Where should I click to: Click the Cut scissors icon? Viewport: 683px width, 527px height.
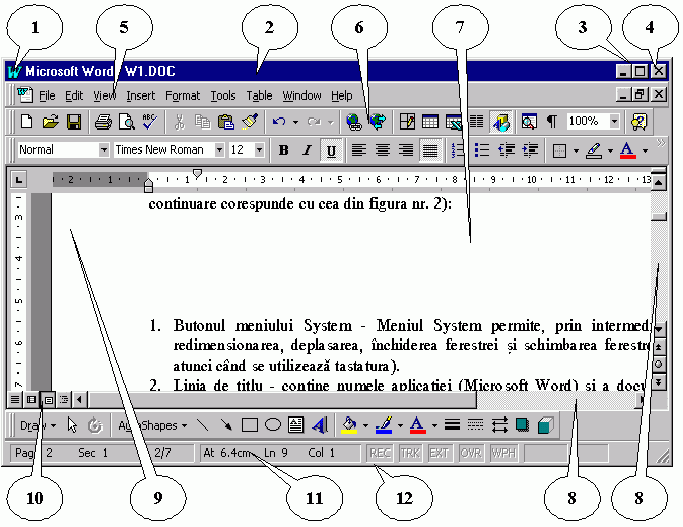click(x=179, y=122)
